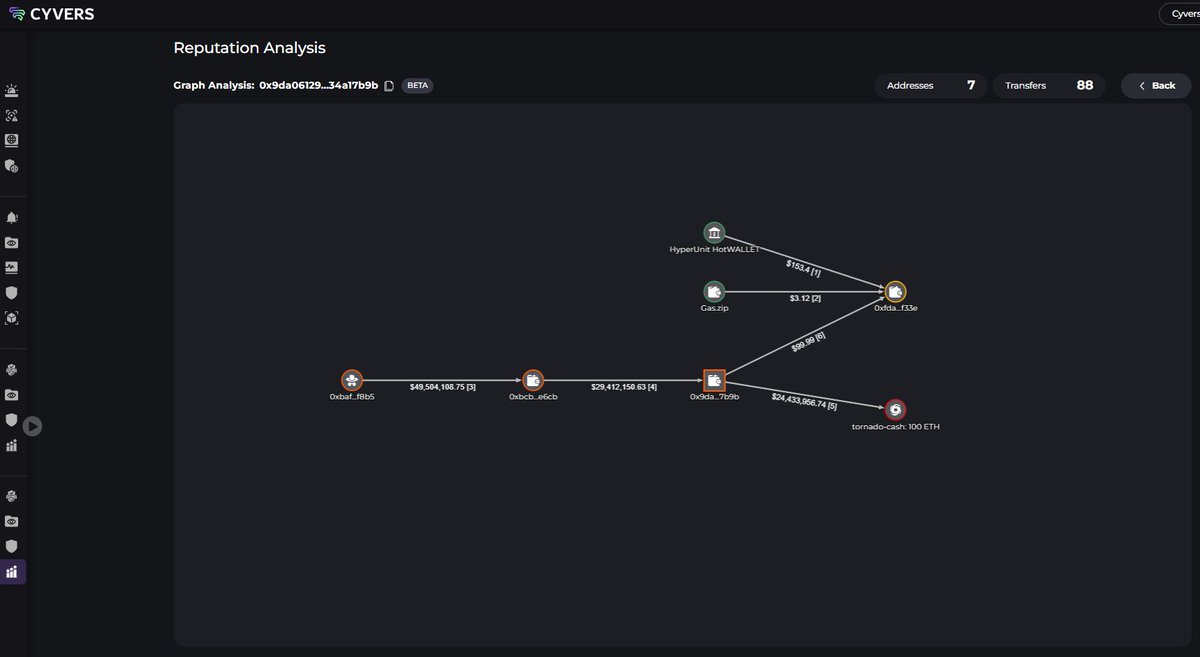Select the 0xbaf…f8b5 attacker node

pyautogui.click(x=352, y=380)
